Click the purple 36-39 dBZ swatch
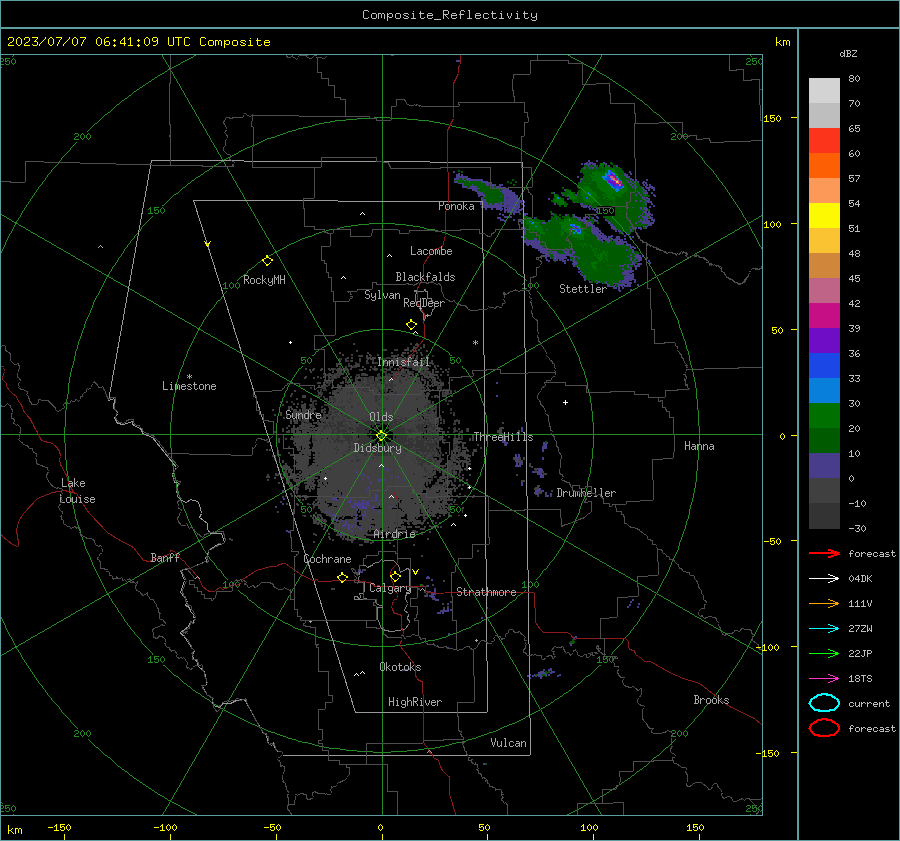The width and height of the screenshot is (900, 841). pyautogui.click(x=824, y=340)
